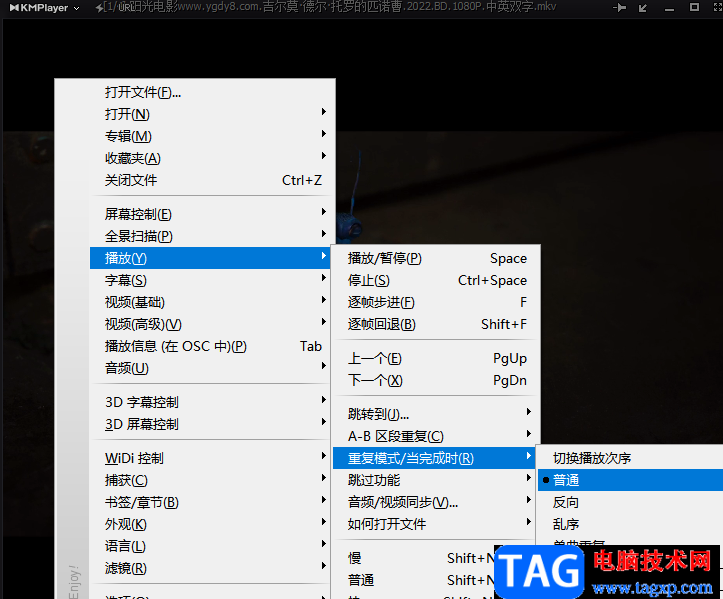The image size is (723, 599).
Task: Click the mkv file name in title bar
Action: click(330, 7)
